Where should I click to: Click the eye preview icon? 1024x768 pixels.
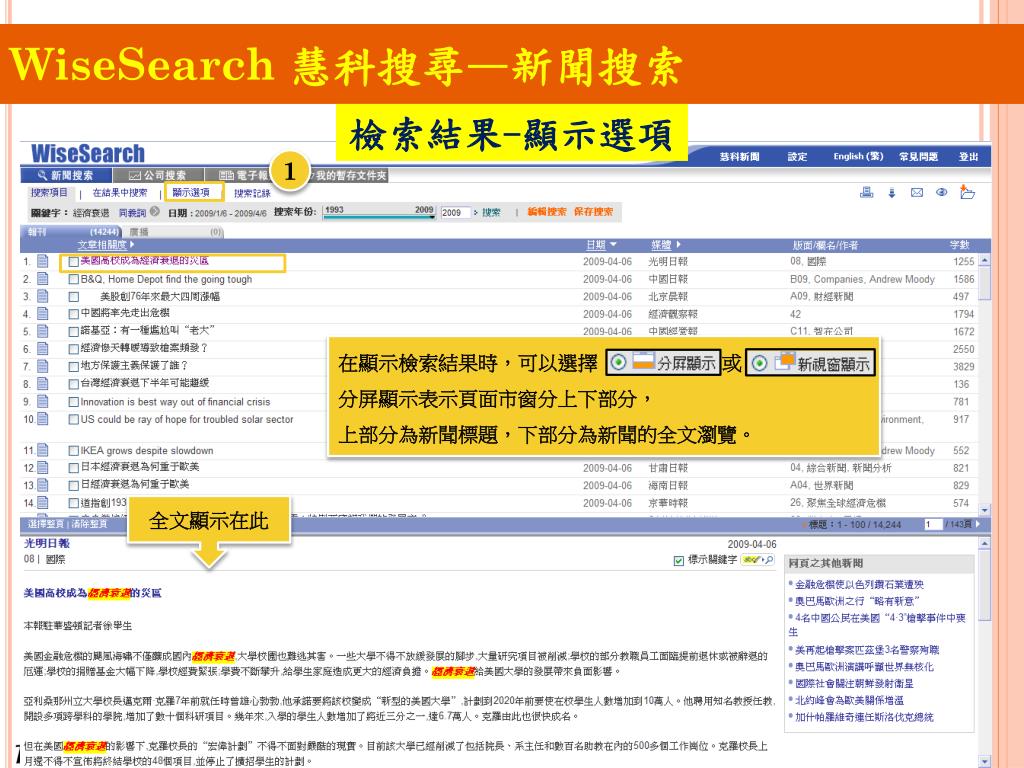pyautogui.click(x=941, y=193)
